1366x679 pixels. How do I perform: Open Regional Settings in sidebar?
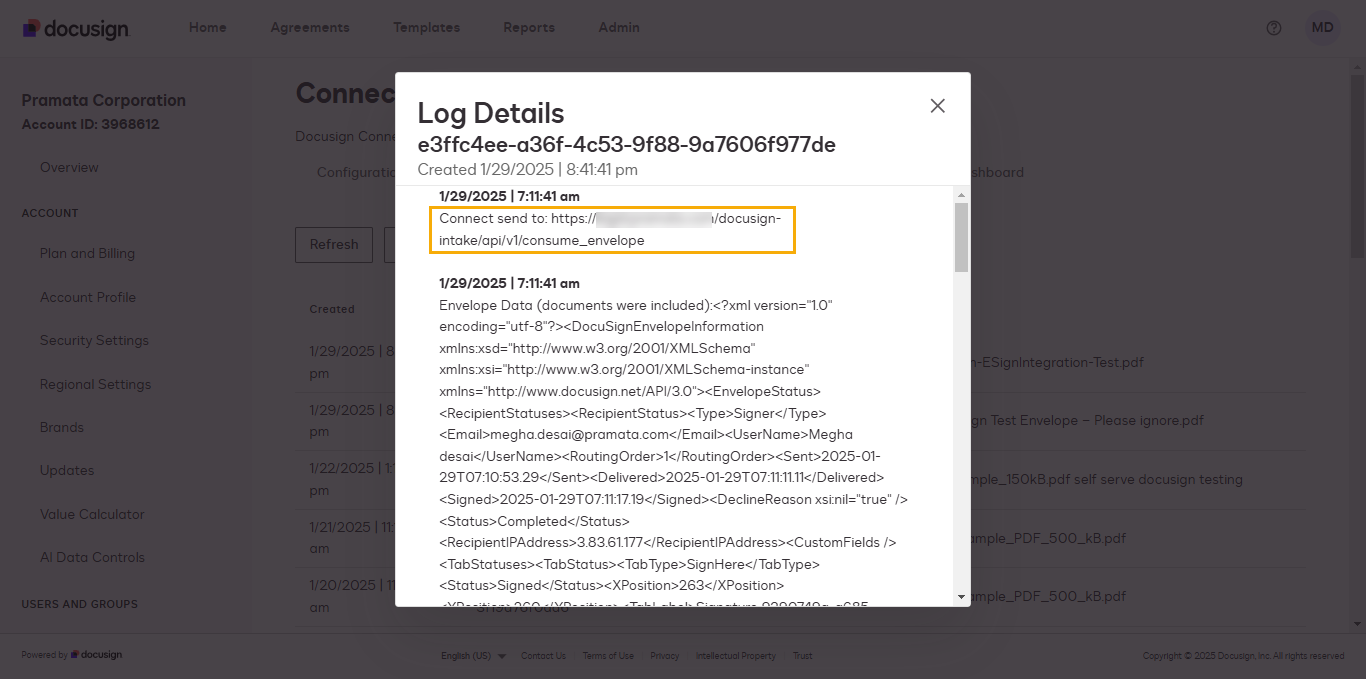(95, 385)
